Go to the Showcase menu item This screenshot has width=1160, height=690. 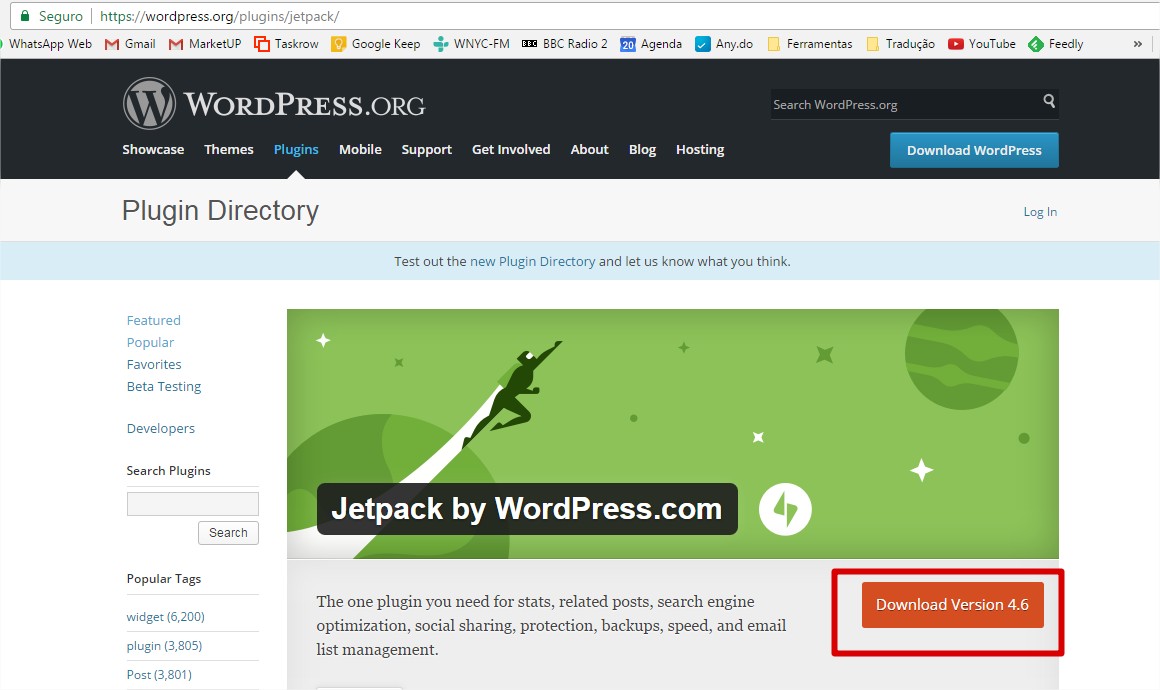(153, 149)
